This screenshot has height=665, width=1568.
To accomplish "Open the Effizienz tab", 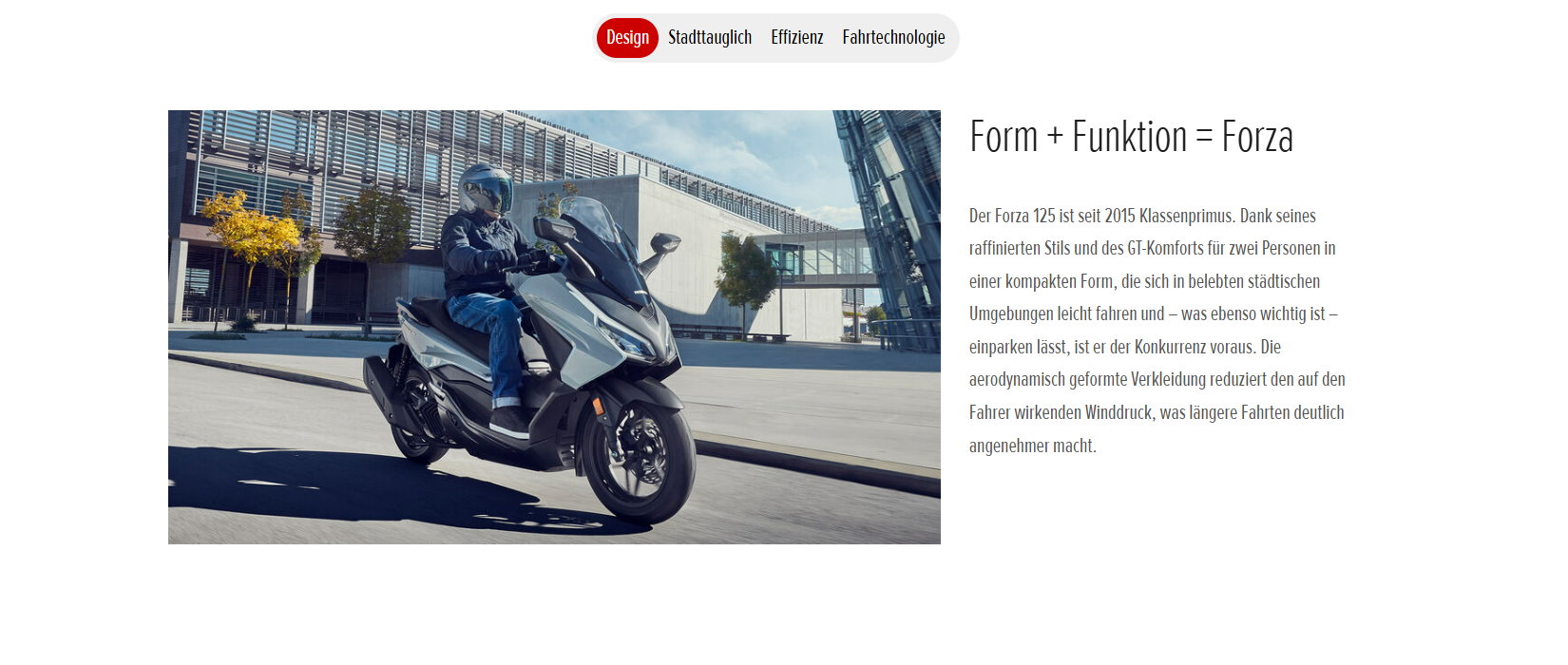I will click(797, 38).
